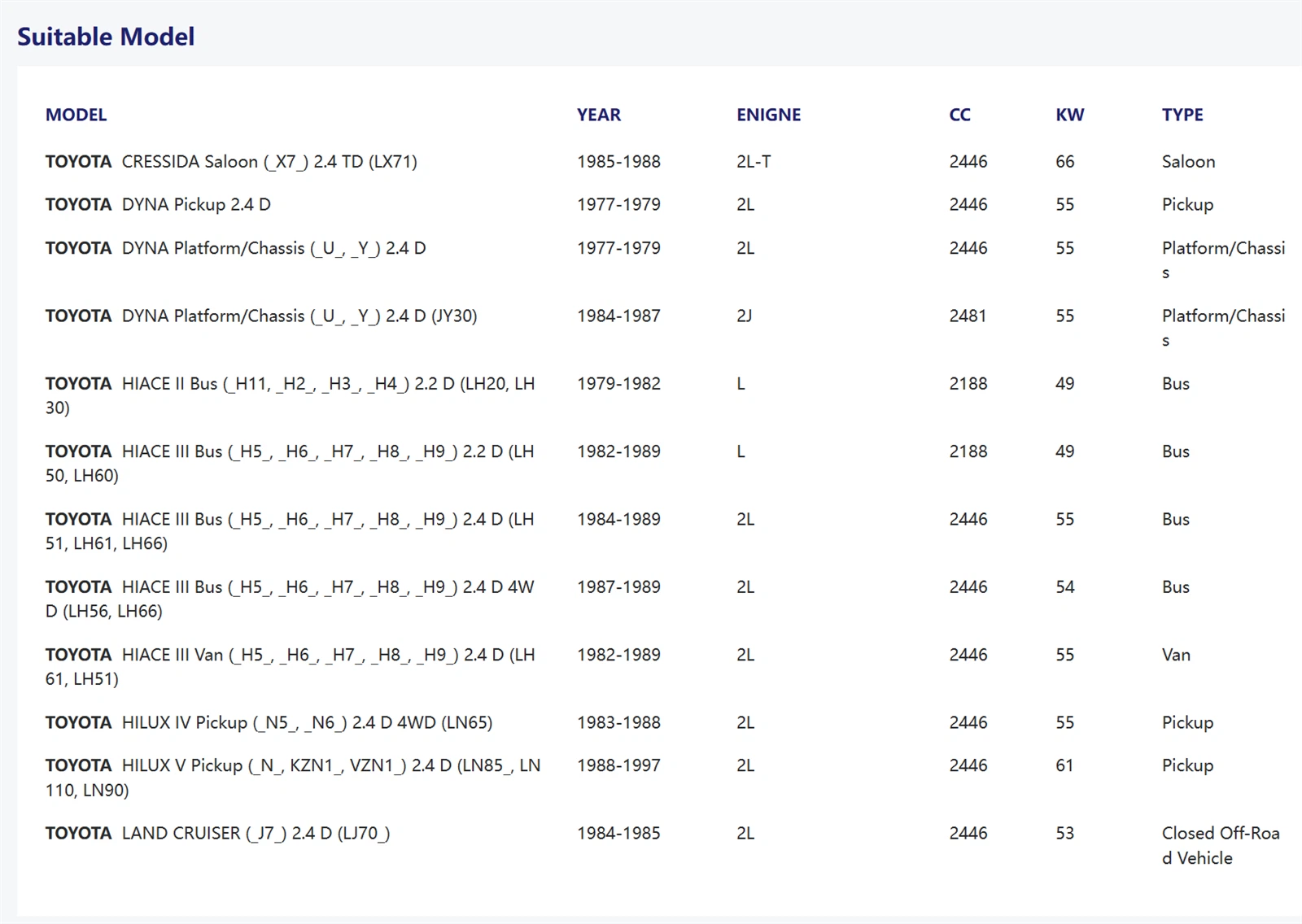Image resolution: width=1302 pixels, height=924 pixels.
Task: Click year range 1987-1989
Action: click(618, 586)
